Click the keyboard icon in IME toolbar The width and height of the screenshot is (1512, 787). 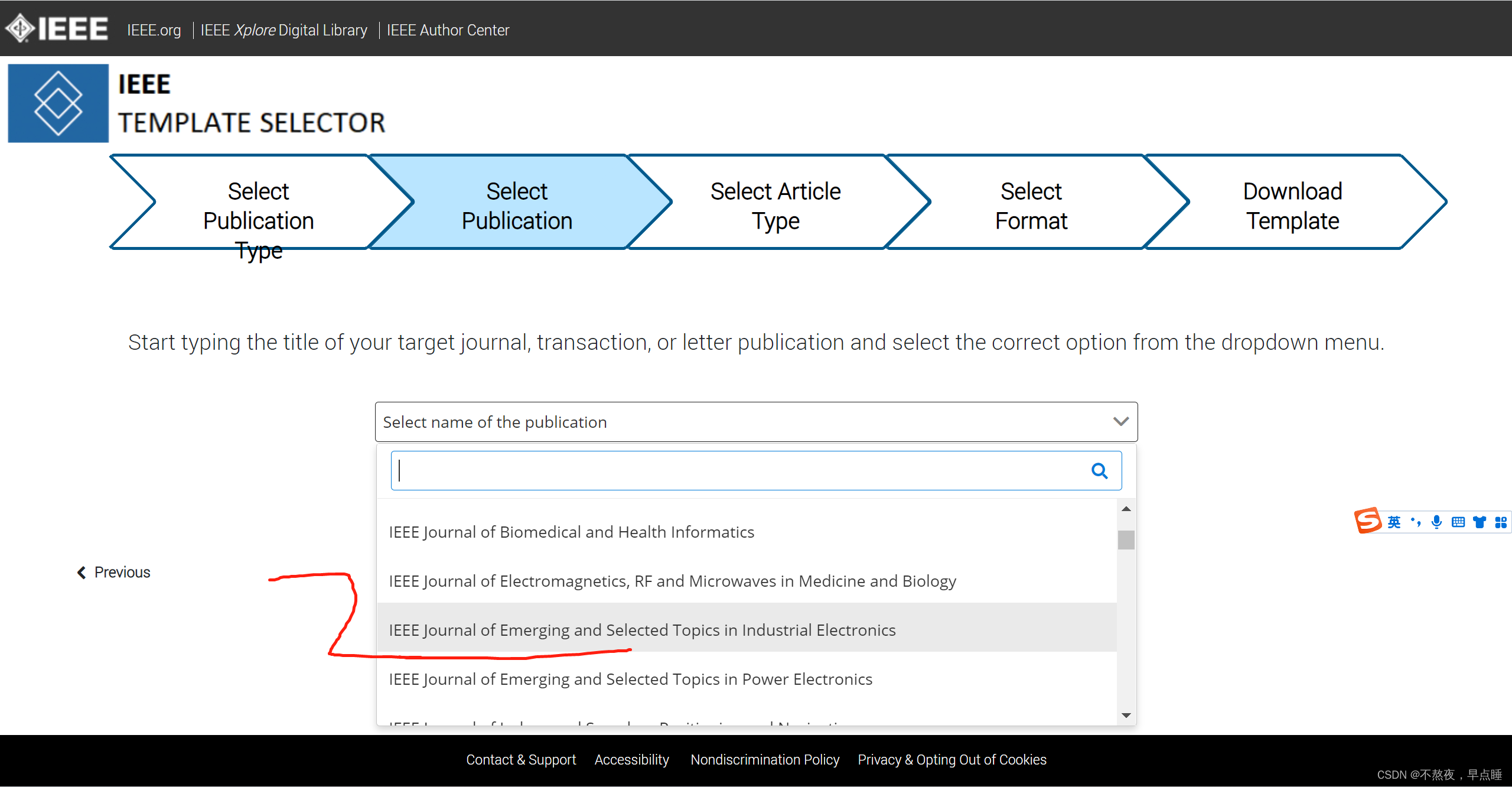click(1458, 522)
